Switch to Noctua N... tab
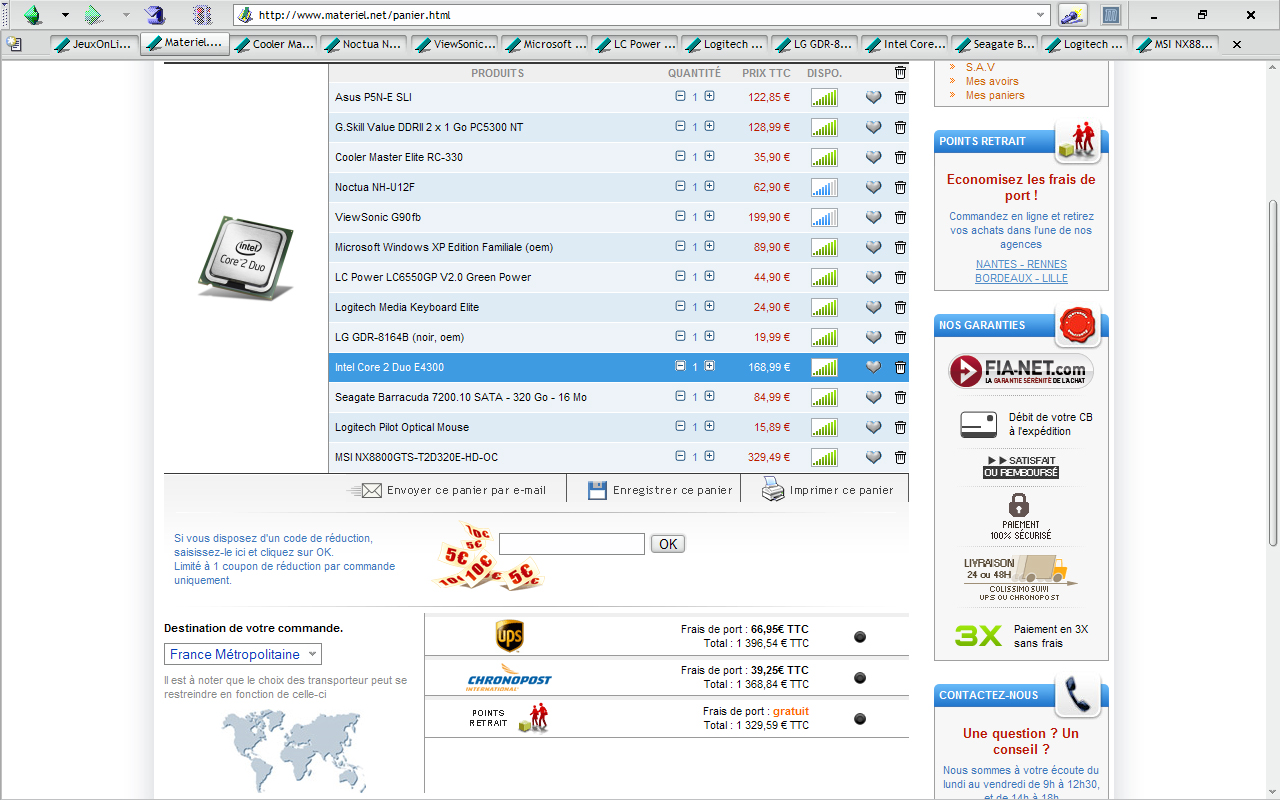The image size is (1280, 800). (x=364, y=44)
